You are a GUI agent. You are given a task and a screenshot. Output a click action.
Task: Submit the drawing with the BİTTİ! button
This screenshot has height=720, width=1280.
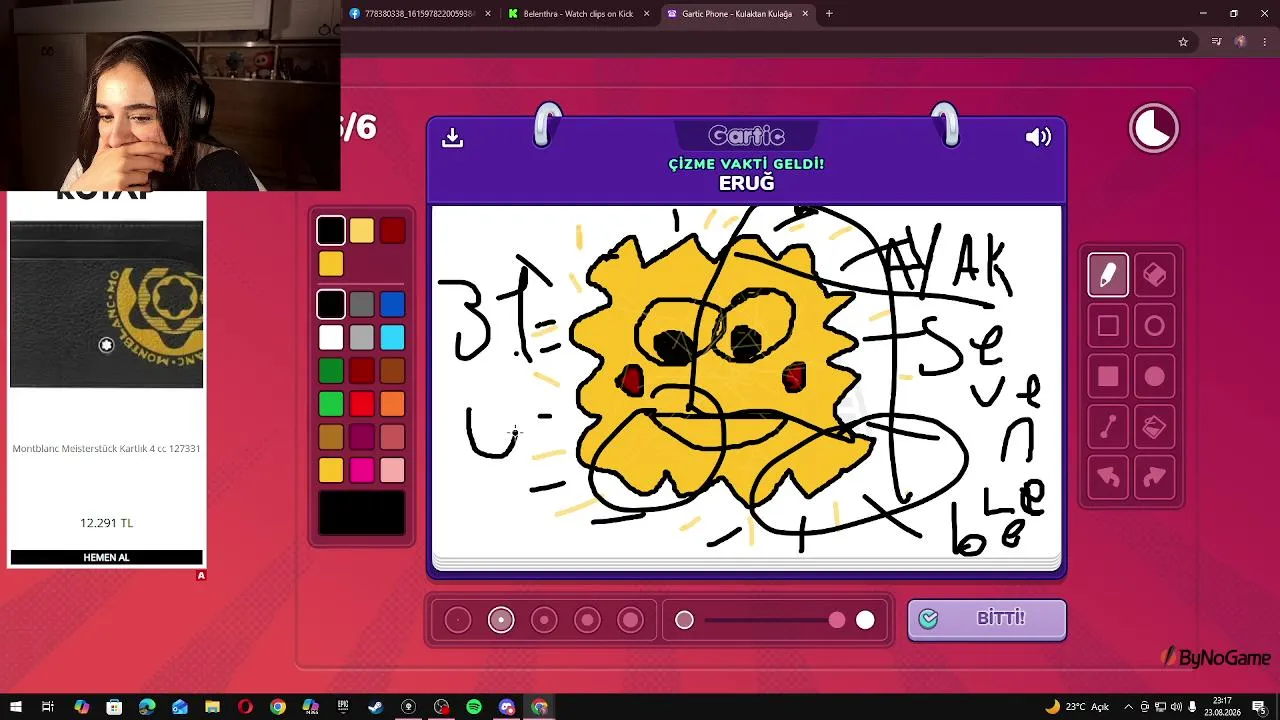(987, 620)
